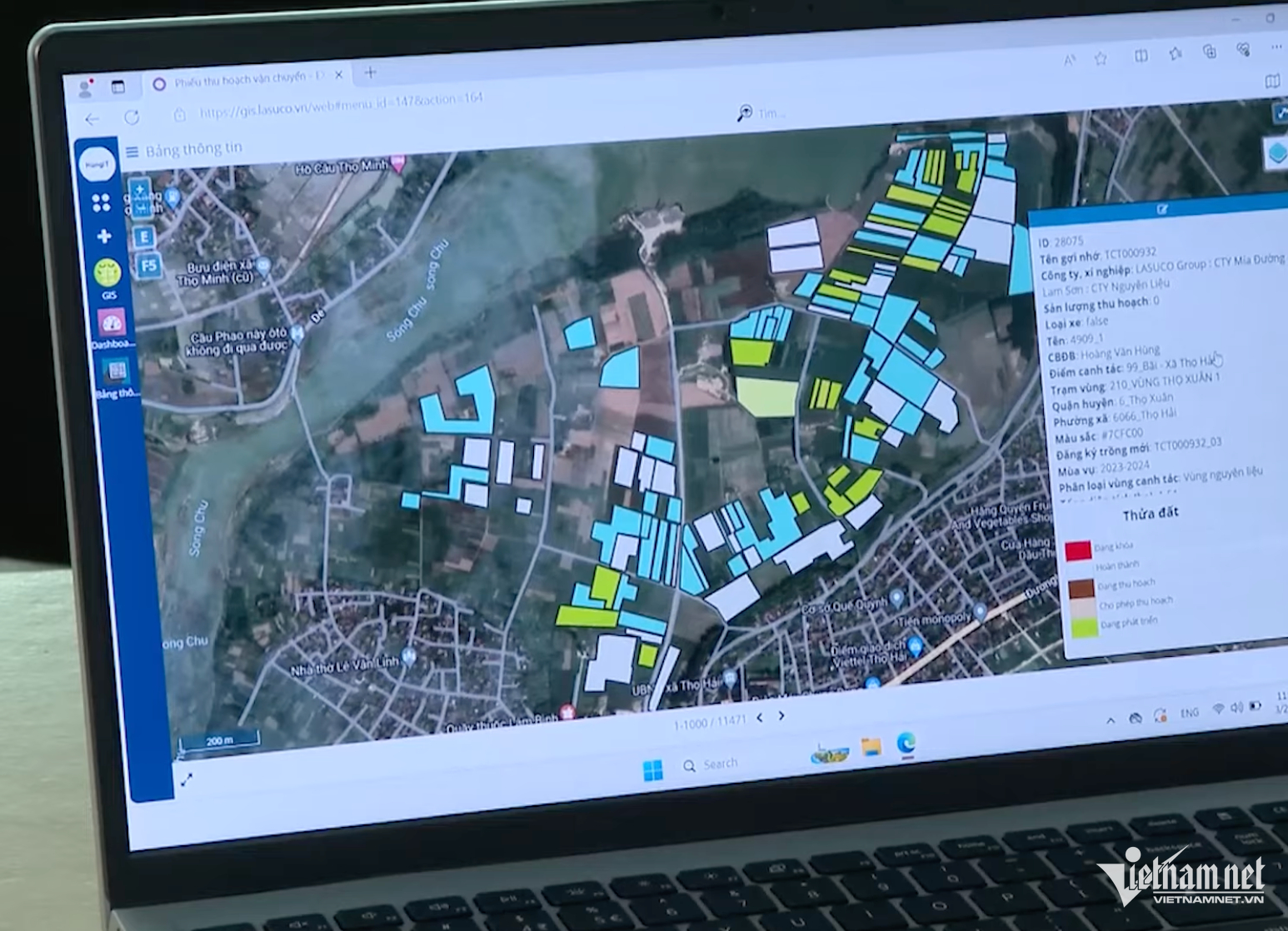Open a new browser tab
1288x931 pixels.
pyautogui.click(x=371, y=73)
